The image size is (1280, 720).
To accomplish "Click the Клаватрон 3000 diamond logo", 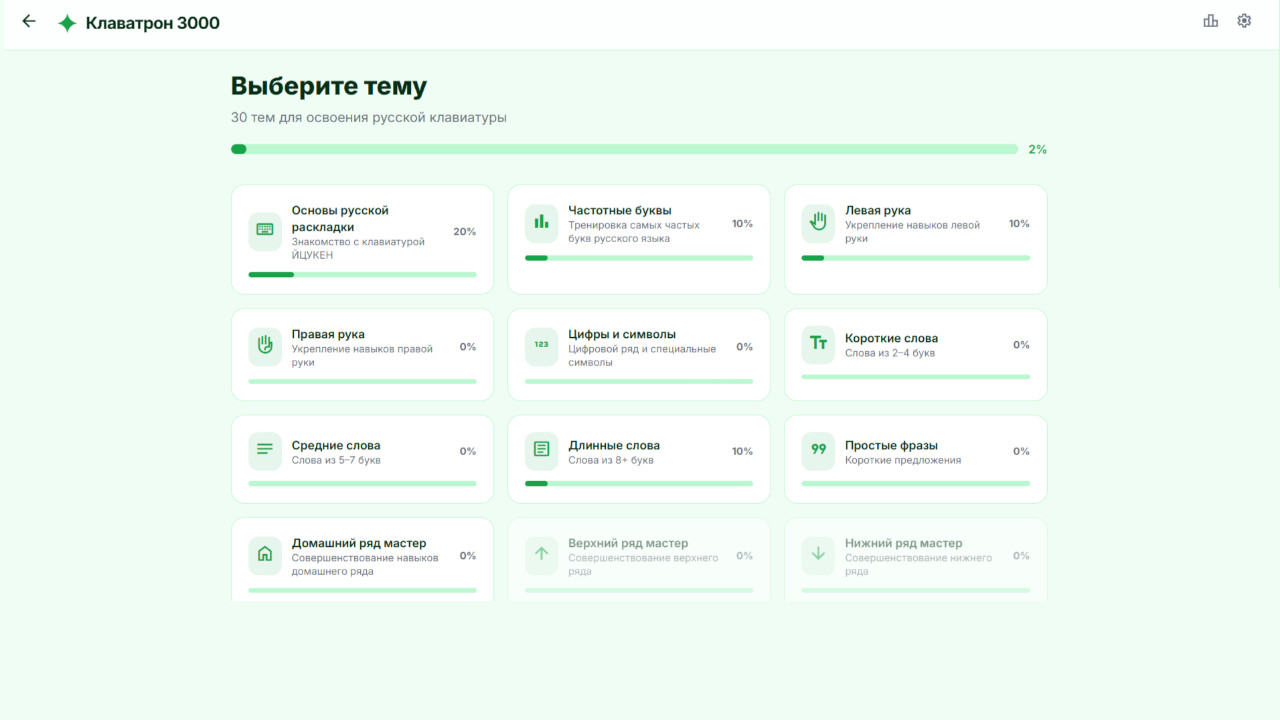I will tap(66, 22).
